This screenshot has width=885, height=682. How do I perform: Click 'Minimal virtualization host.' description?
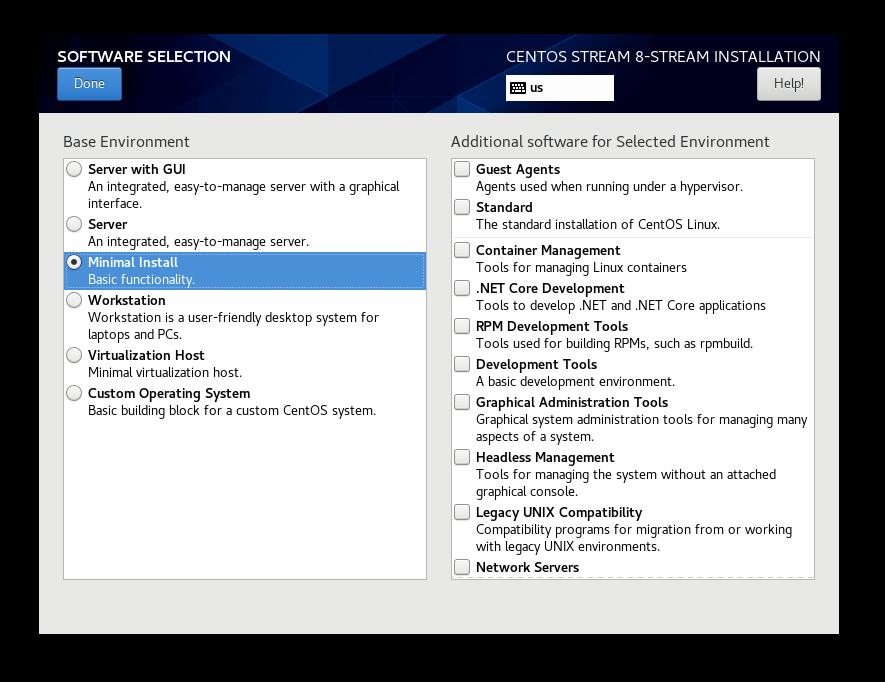[x=165, y=373]
